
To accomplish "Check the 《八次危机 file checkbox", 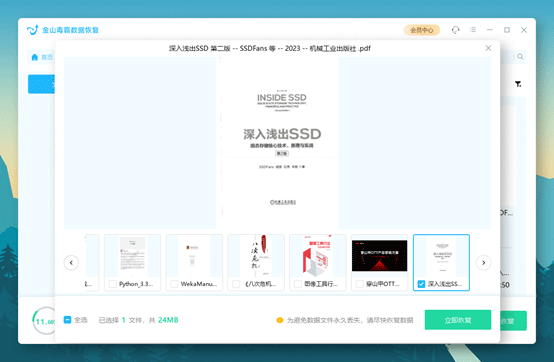I will pyautogui.click(x=236, y=284).
